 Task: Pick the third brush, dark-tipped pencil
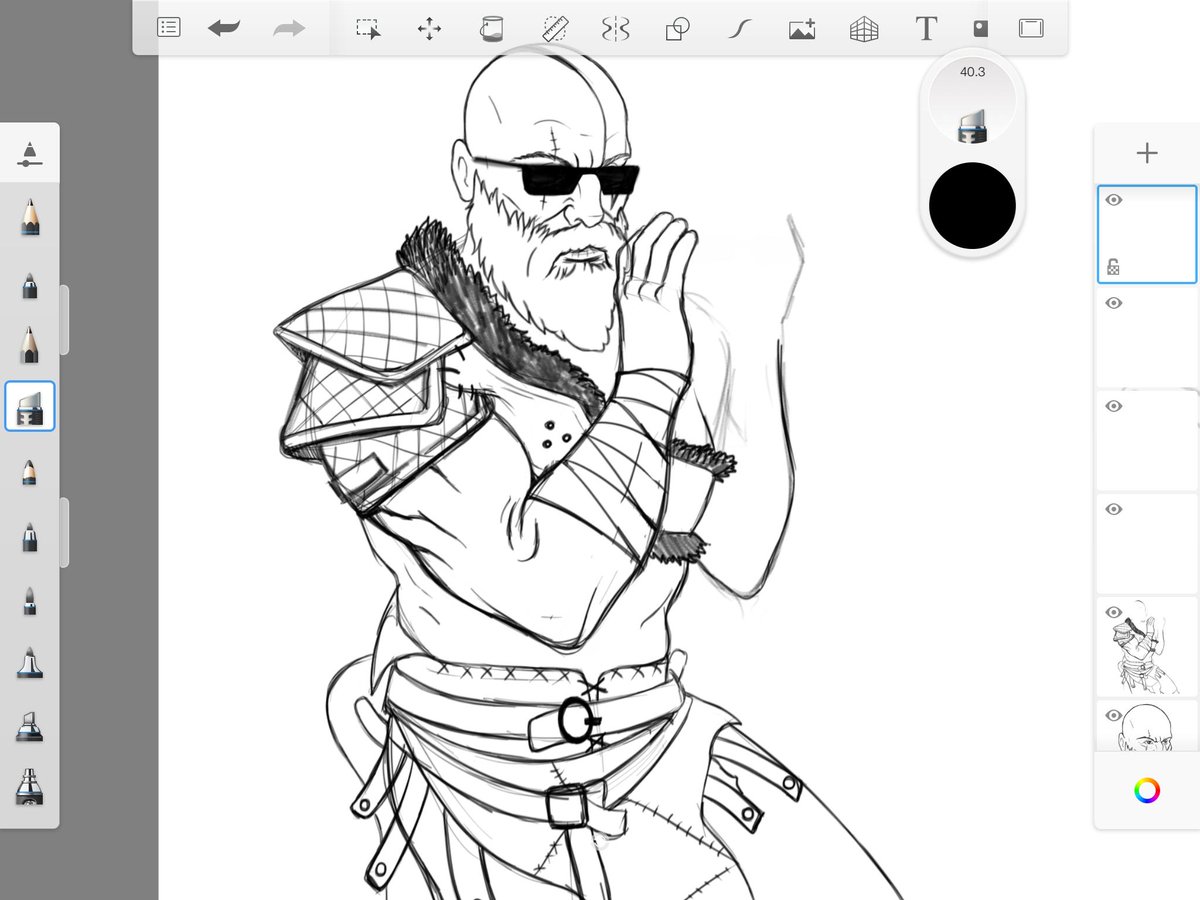coord(30,345)
